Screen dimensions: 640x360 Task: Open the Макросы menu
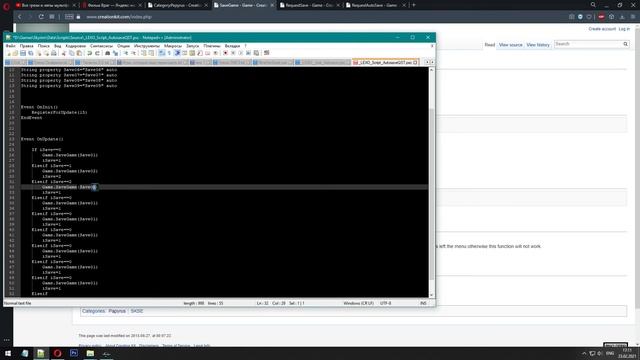173,46
